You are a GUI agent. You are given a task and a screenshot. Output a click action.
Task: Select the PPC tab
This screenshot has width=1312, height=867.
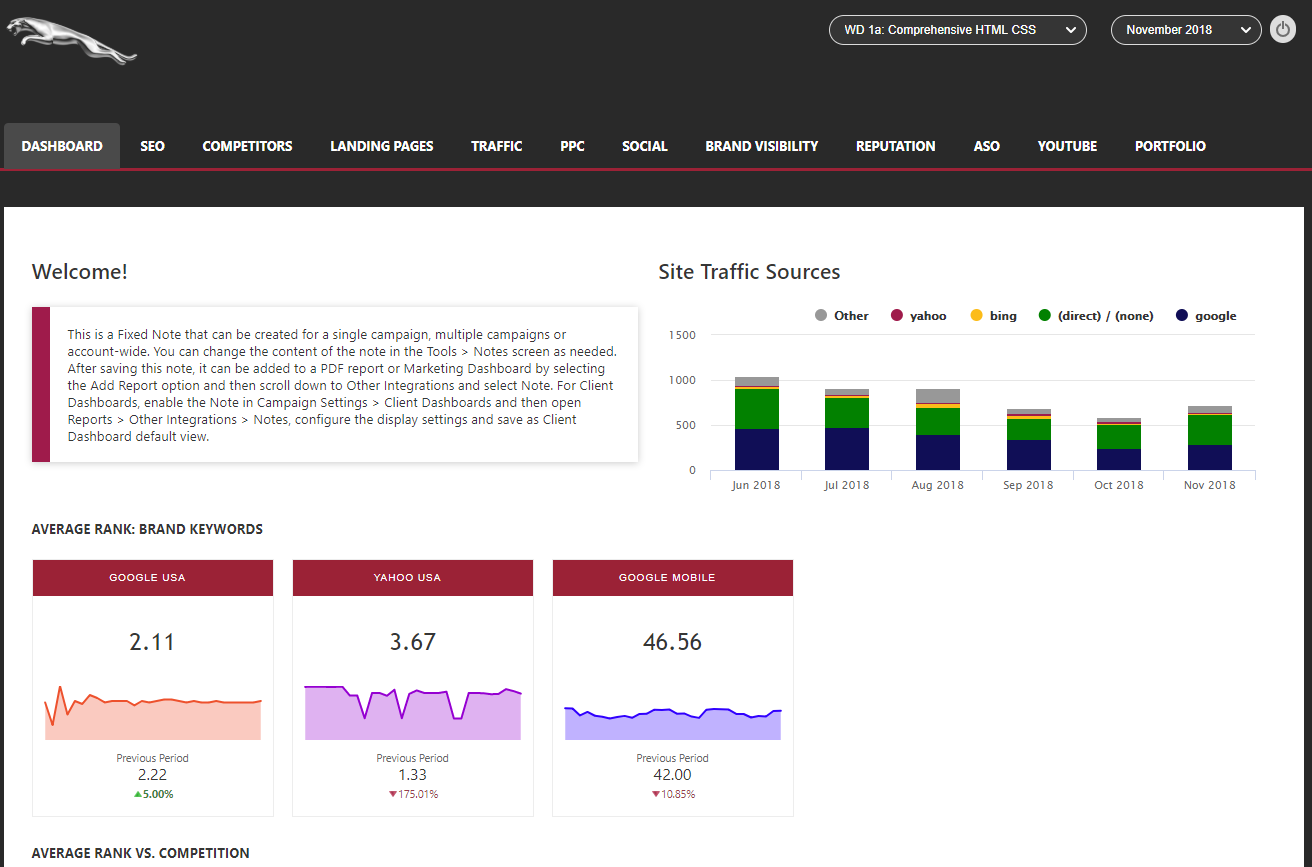(572, 146)
